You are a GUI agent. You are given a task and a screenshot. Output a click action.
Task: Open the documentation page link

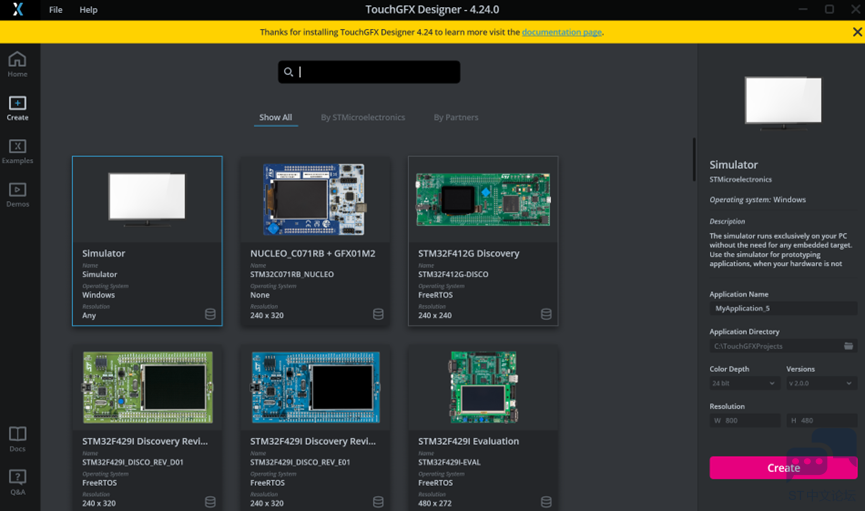tap(562, 32)
